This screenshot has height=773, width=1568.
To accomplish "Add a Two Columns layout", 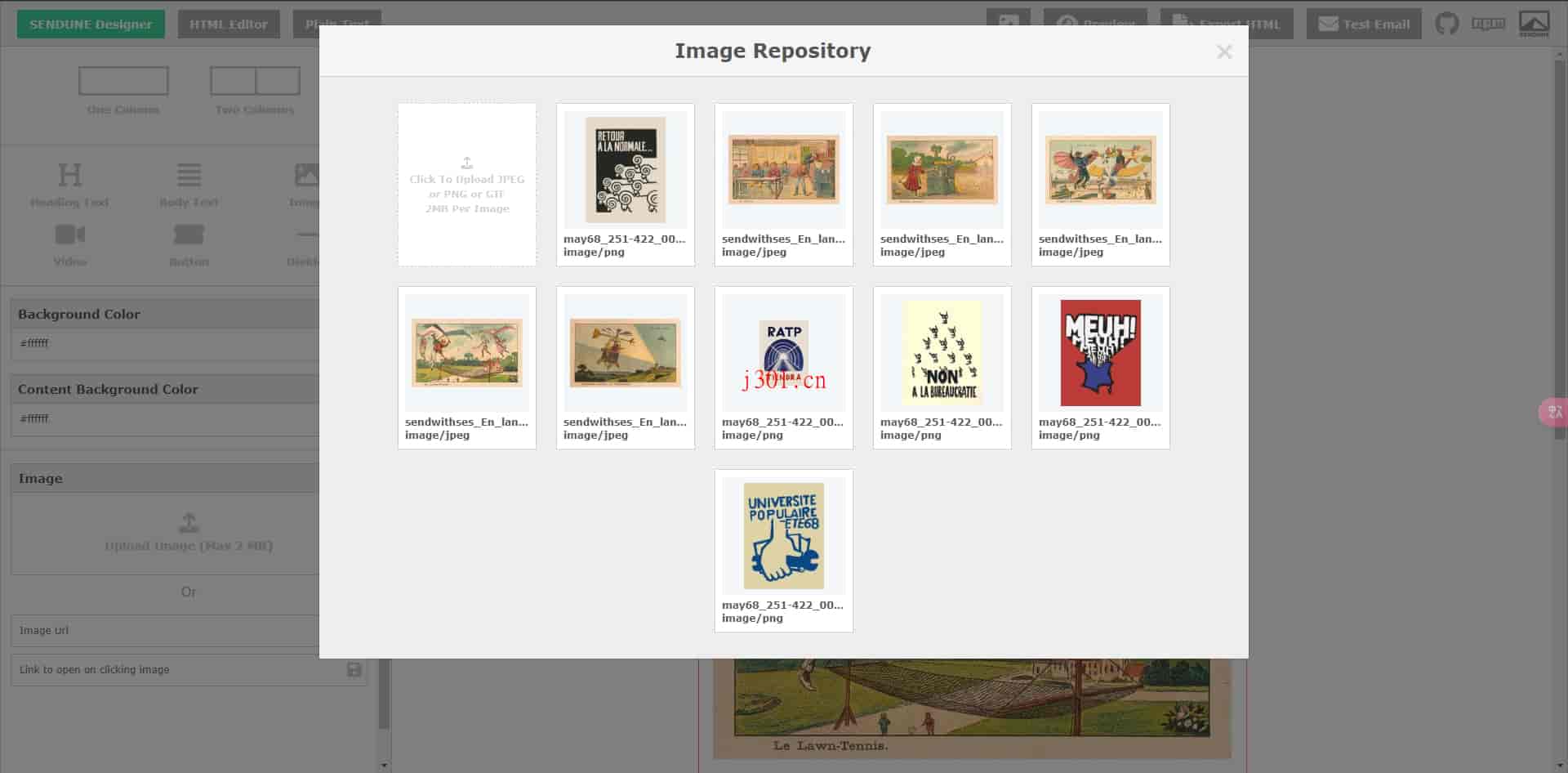I will tap(255, 91).
